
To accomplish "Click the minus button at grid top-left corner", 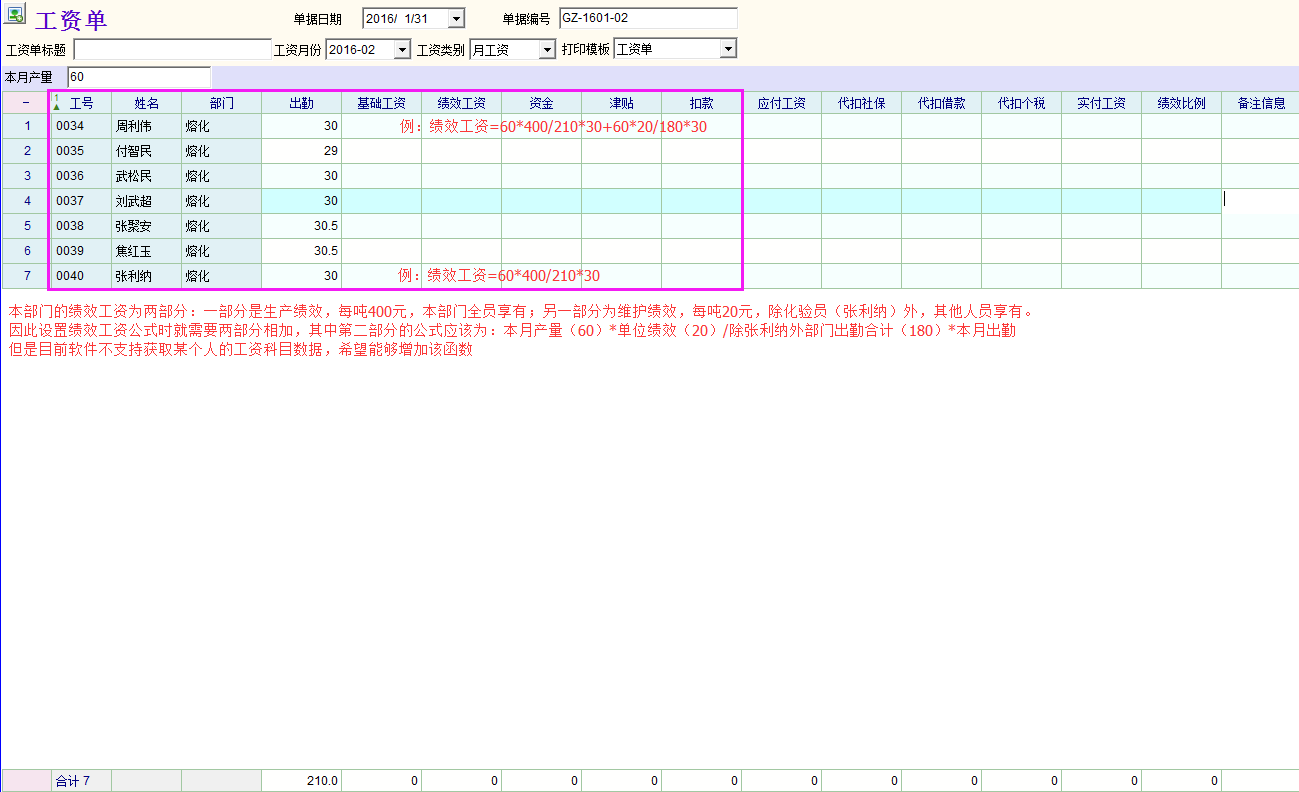I will point(25,103).
